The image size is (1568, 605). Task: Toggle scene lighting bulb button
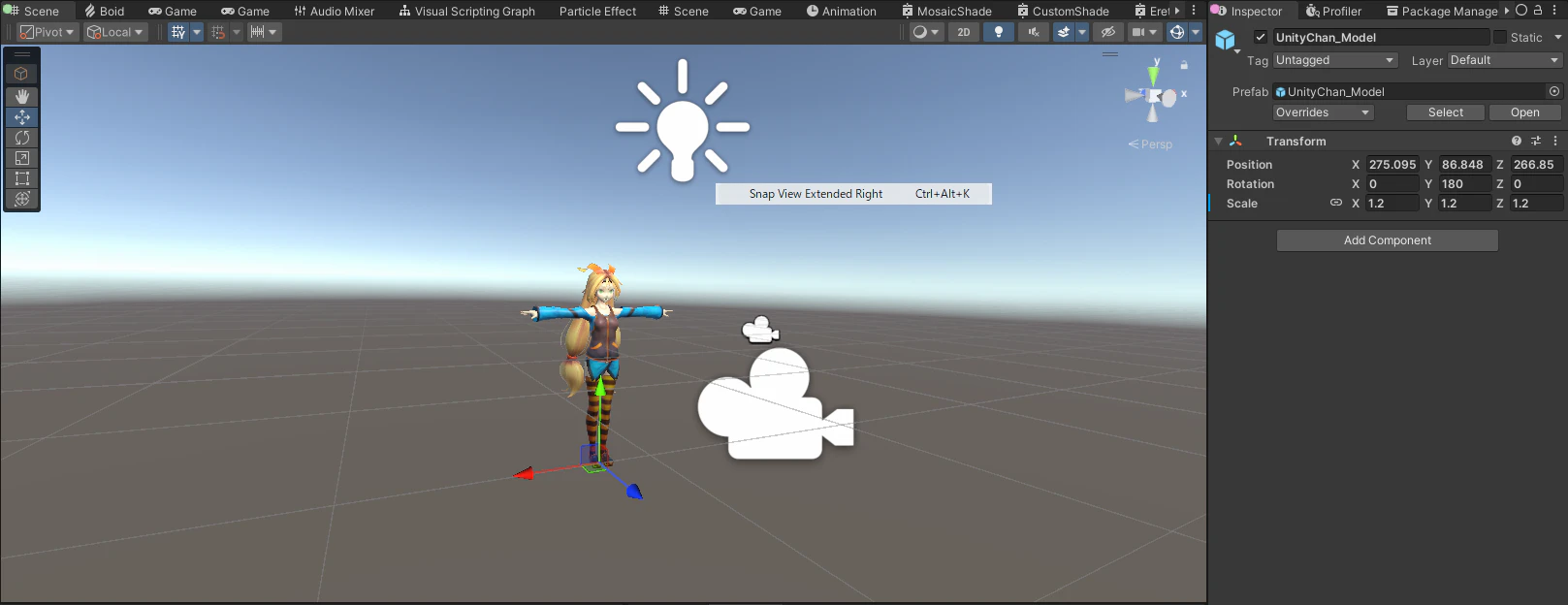click(x=999, y=32)
